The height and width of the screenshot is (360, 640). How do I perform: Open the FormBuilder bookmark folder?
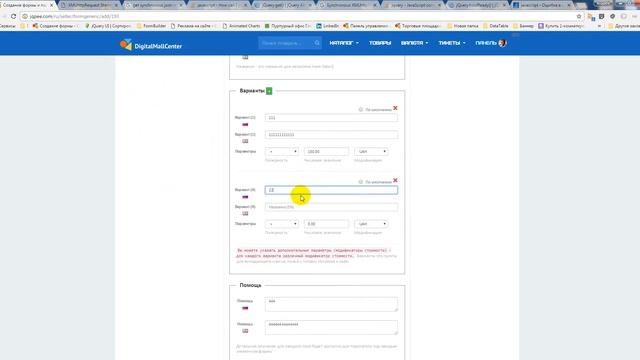151,26
